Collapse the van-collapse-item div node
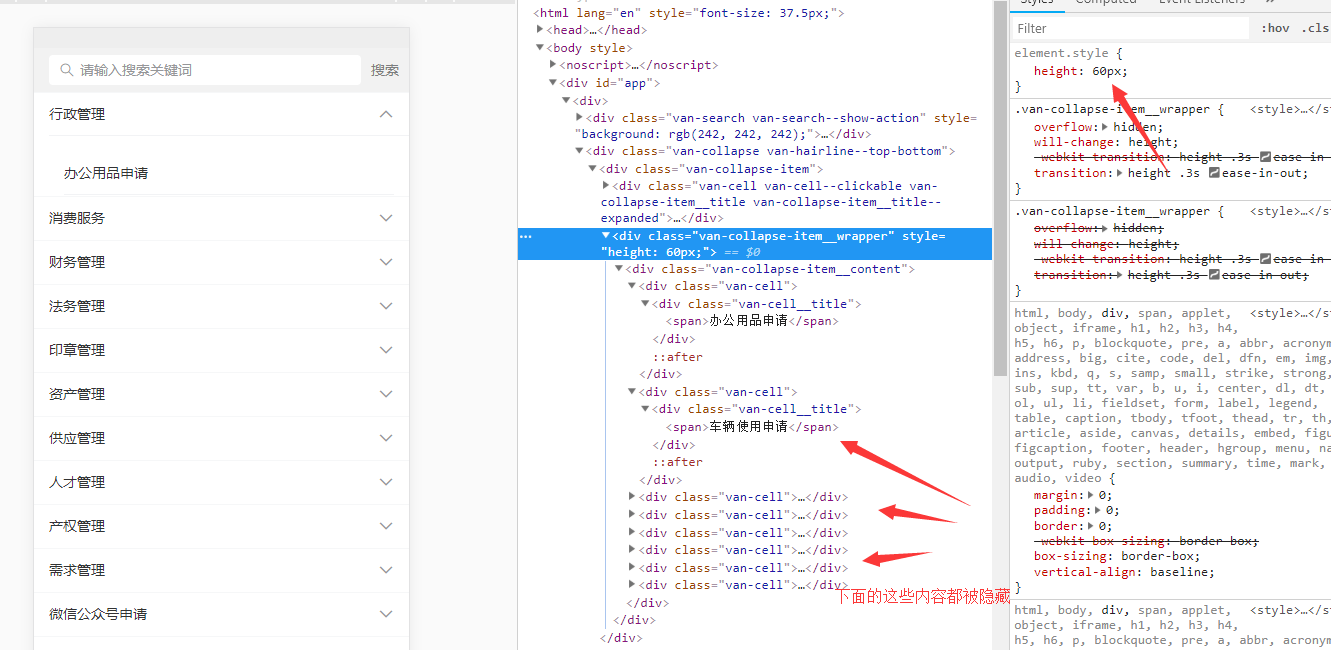Image resolution: width=1331 pixels, height=650 pixels. point(592,169)
